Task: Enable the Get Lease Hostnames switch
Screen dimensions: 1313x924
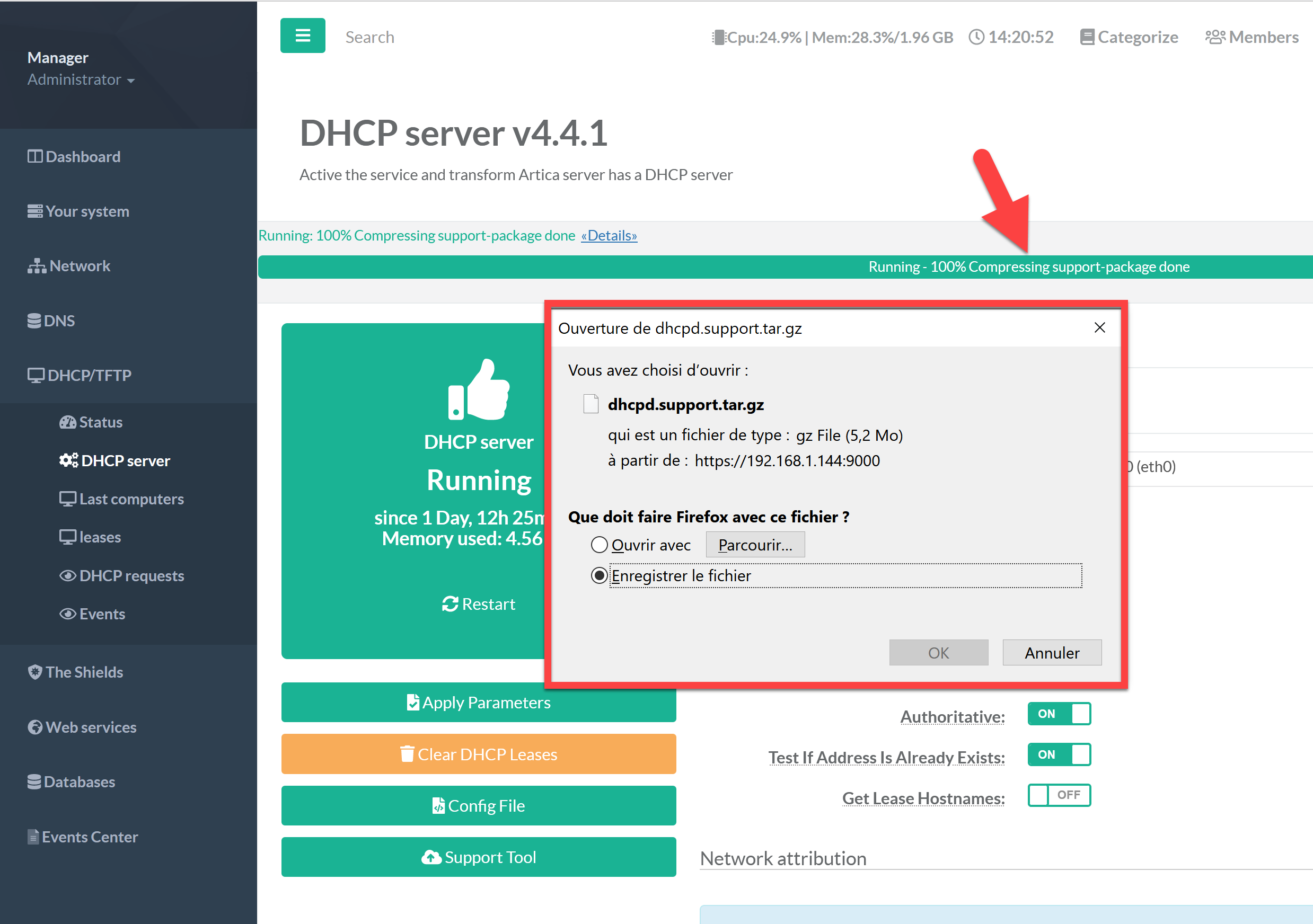Action: (x=1059, y=795)
